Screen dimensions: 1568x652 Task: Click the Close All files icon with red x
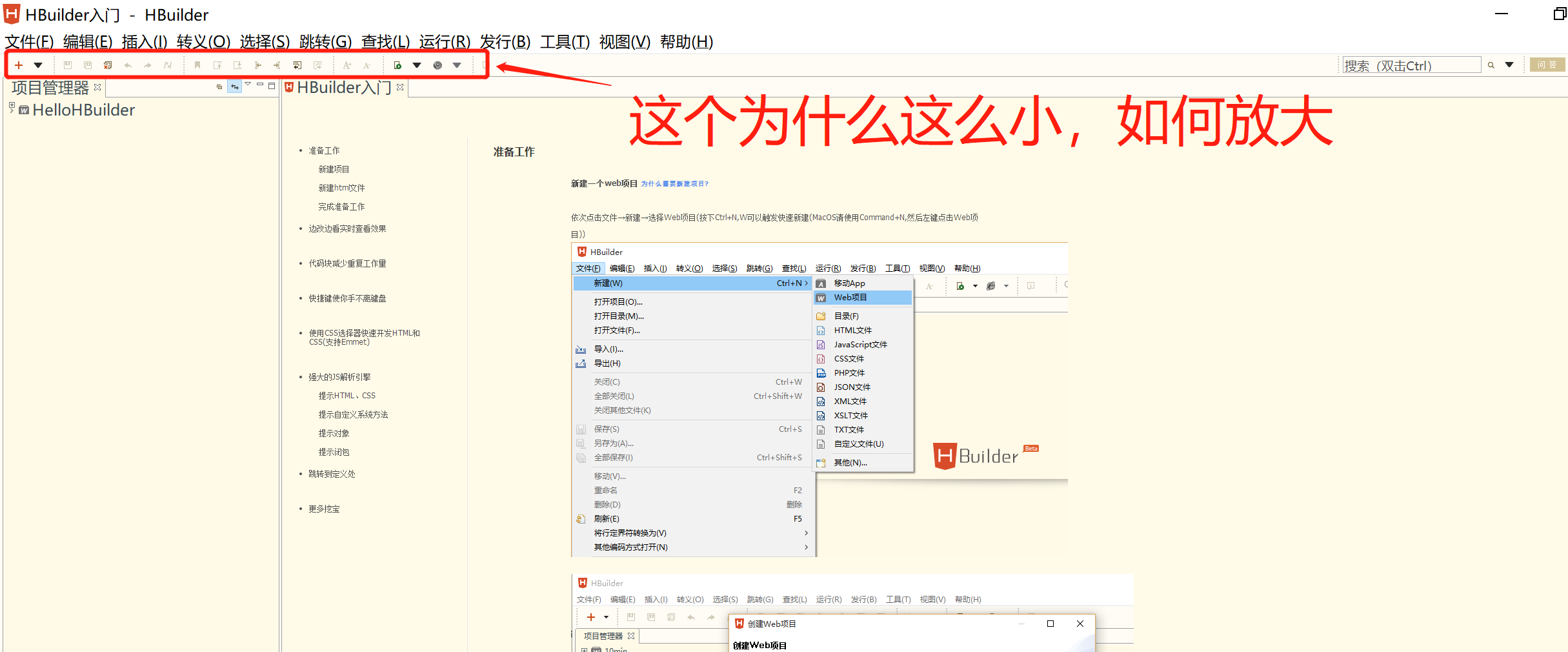(108, 65)
